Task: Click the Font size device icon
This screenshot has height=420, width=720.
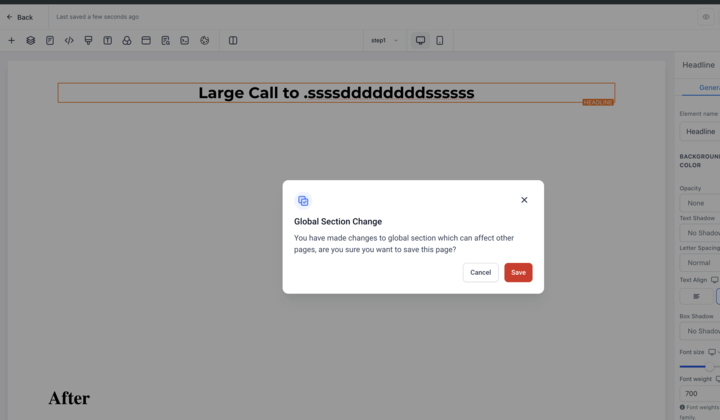Action: coord(712,352)
